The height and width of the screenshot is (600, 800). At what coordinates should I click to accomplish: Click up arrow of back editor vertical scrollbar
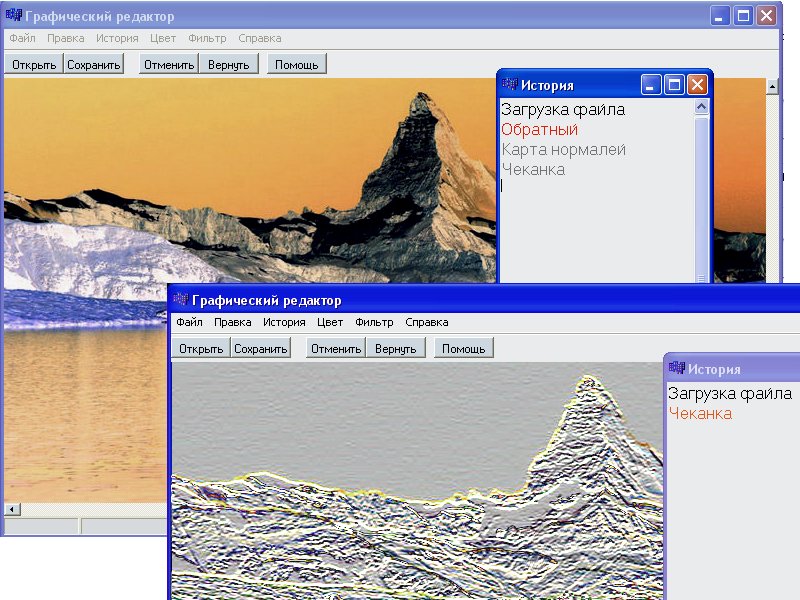tap(772, 87)
